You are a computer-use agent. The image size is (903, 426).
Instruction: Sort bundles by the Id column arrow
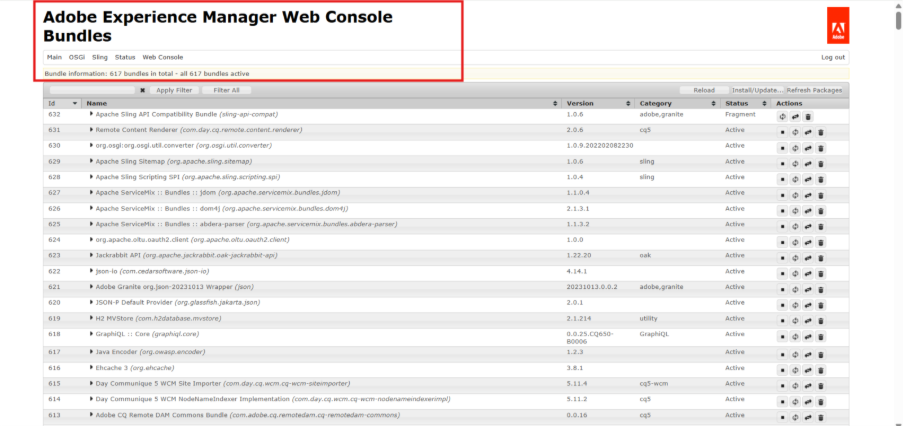[x=74, y=104]
